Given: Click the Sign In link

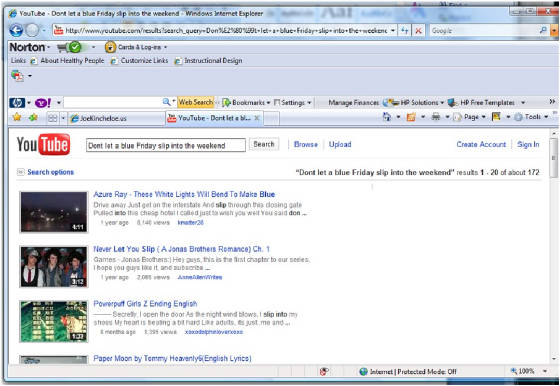Looking at the screenshot, I should coord(528,145).
